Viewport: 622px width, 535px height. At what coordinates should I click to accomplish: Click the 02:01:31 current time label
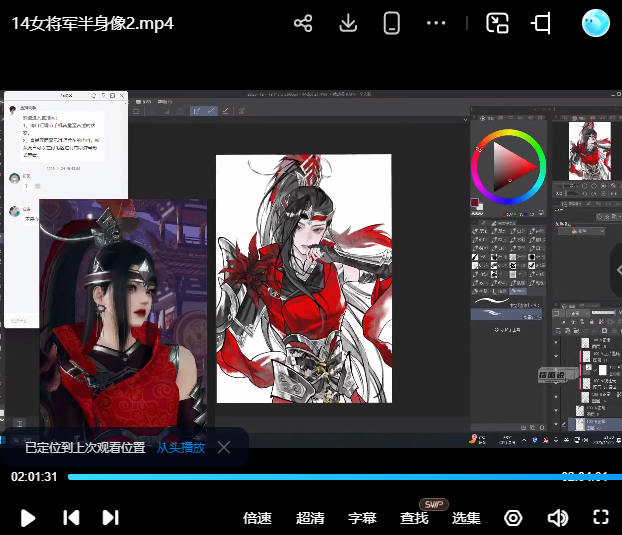34,477
